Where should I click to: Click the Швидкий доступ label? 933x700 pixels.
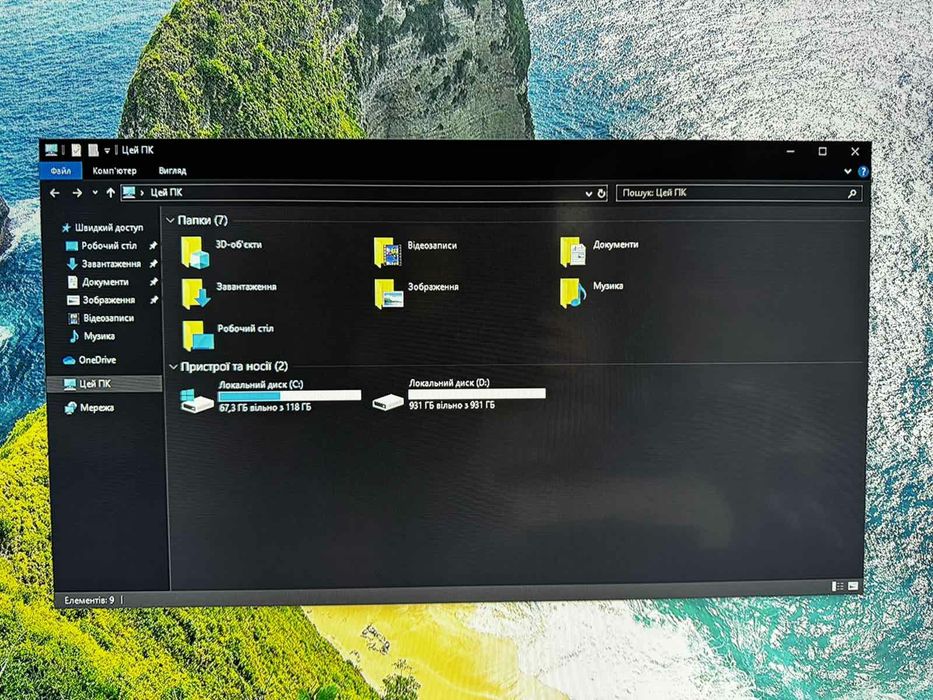pos(109,227)
